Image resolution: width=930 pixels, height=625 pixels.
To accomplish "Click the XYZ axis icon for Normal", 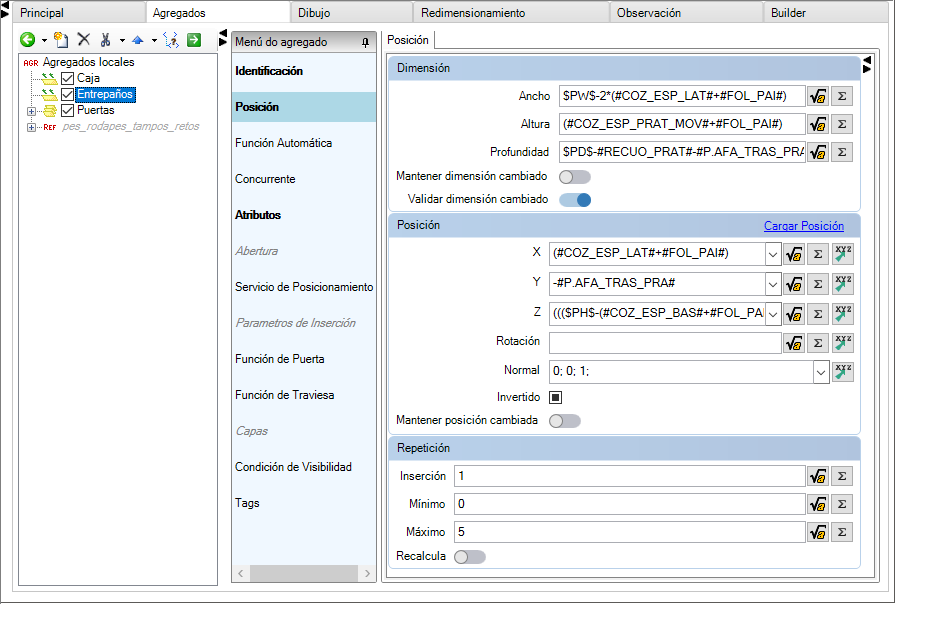I will pyautogui.click(x=843, y=372).
